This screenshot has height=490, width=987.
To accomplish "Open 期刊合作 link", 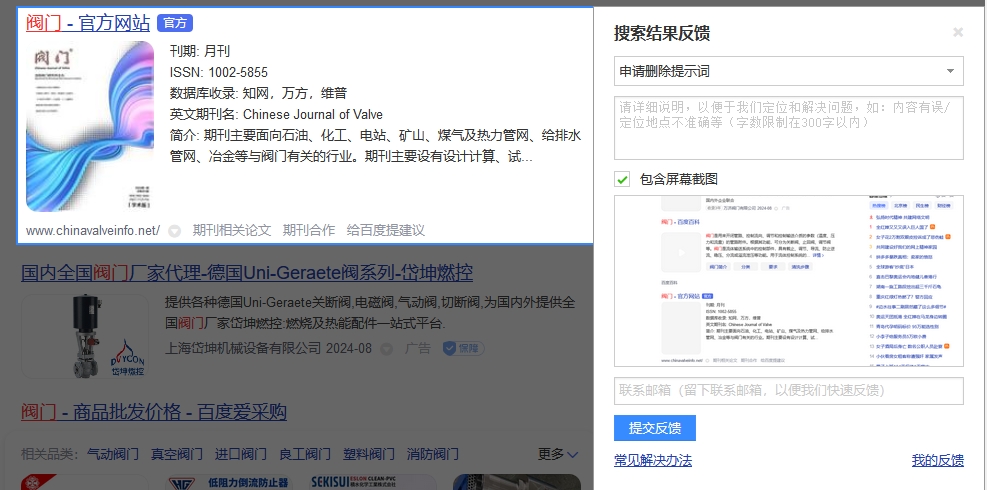I will (x=308, y=231).
